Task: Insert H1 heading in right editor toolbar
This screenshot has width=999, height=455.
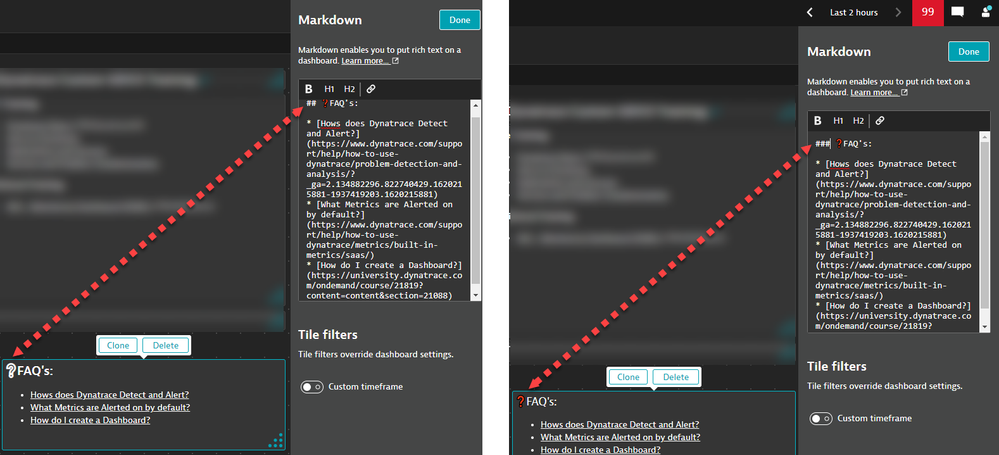Action: pyautogui.click(x=838, y=120)
